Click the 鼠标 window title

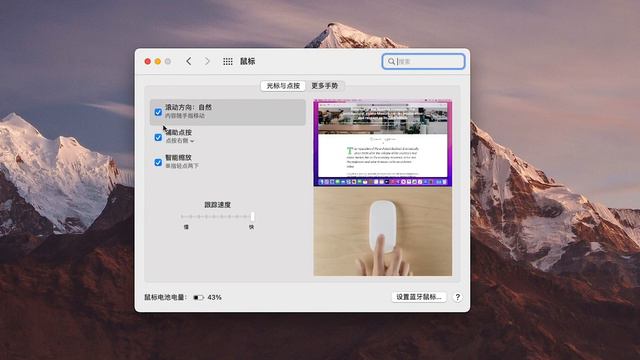pyautogui.click(x=247, y=61)
